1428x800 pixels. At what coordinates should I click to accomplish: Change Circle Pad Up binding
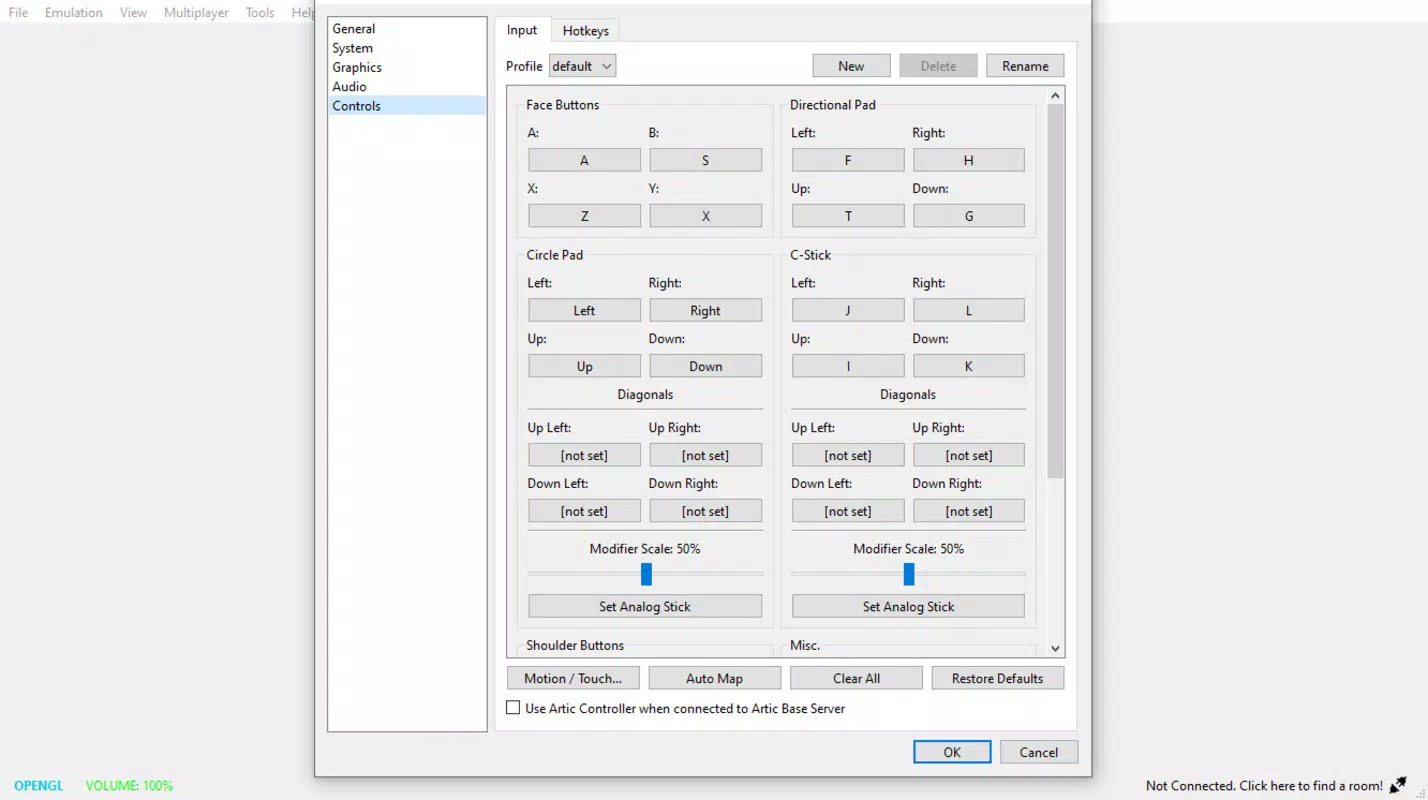[x=584, y=366]
